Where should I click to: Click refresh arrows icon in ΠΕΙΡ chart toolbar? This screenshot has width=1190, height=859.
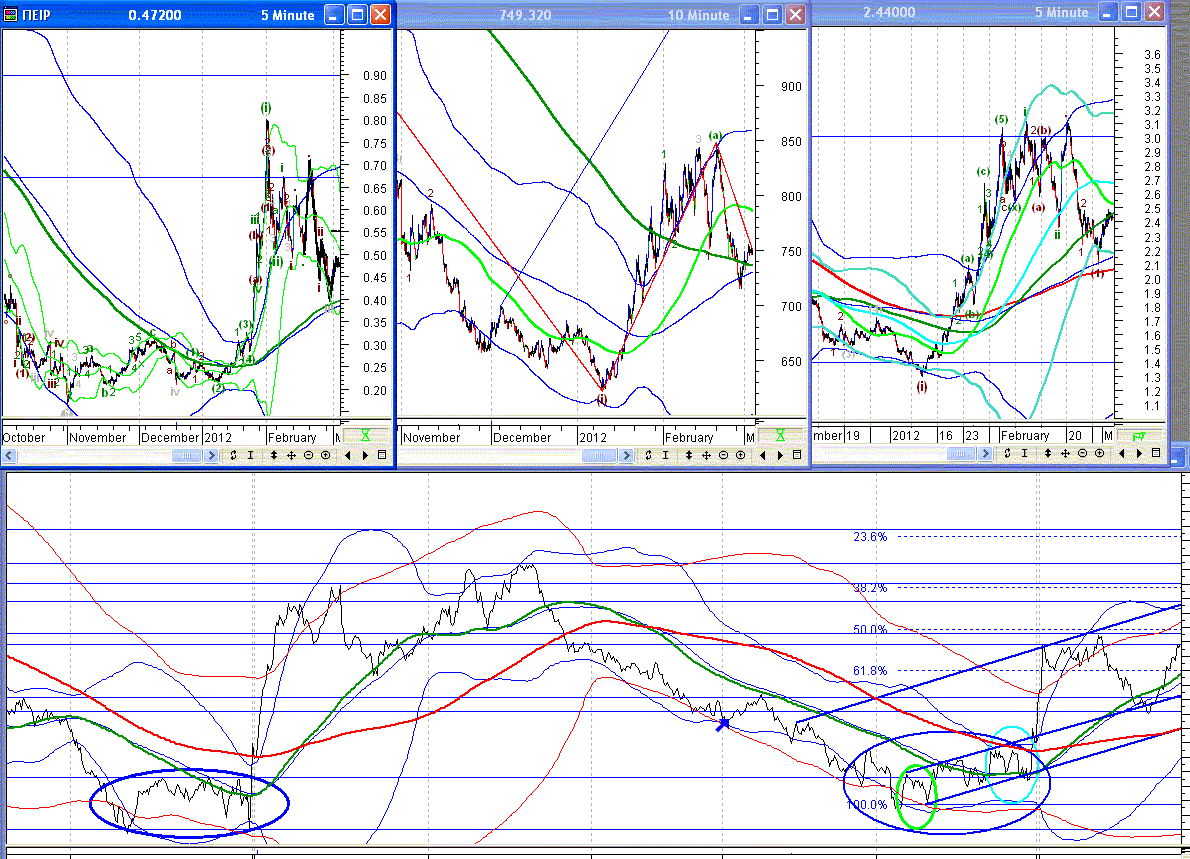coord(234,455)
